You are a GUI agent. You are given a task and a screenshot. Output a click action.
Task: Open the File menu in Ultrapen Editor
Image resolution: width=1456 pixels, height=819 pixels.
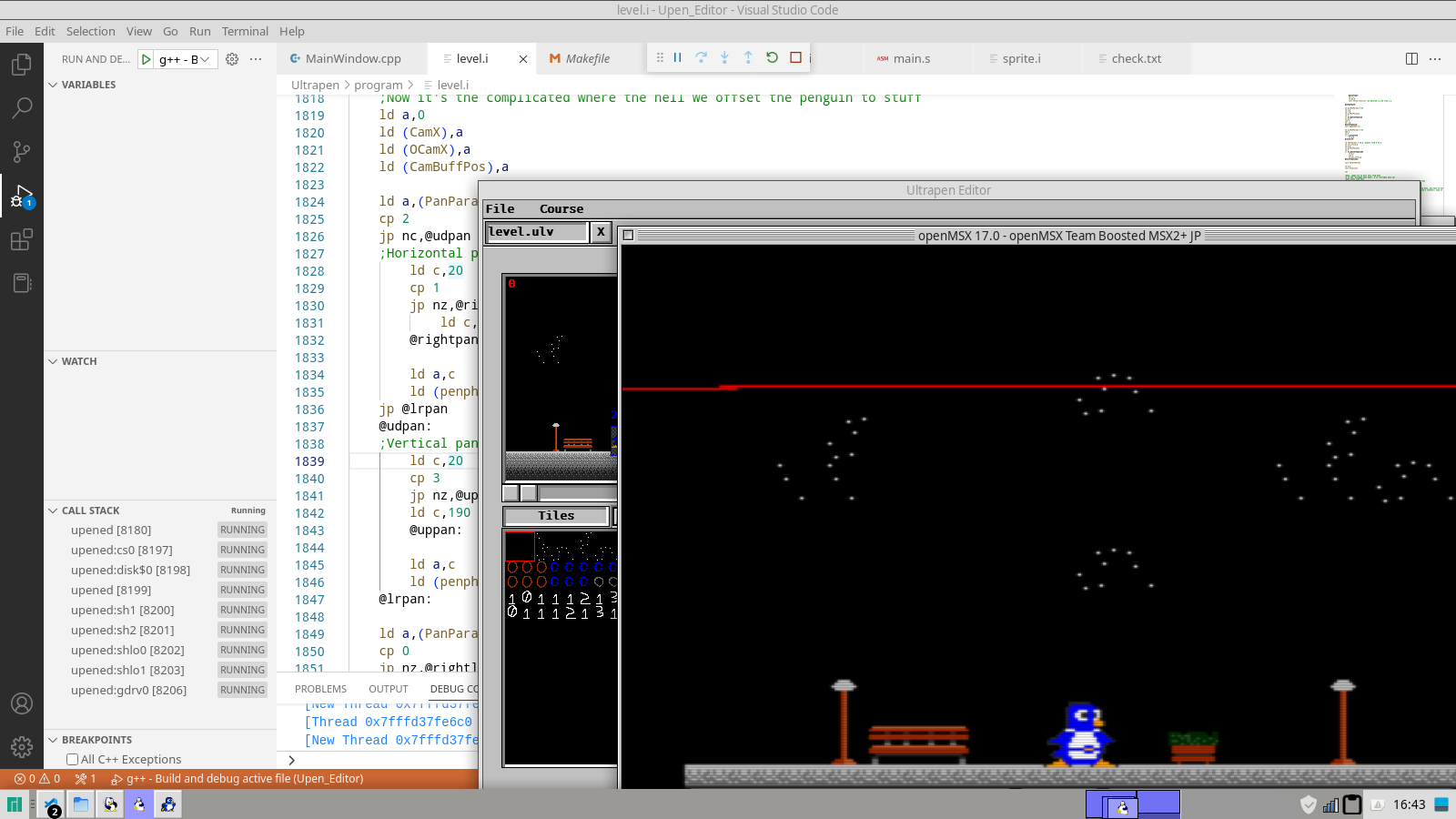(500, 209)
